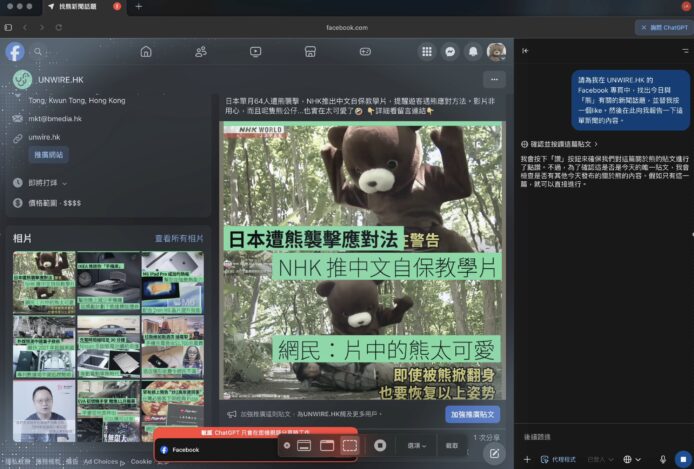This screenshot has width=694, height=469.
Task: Go to Facebook Watch video icon
Action: pos(256,51)
